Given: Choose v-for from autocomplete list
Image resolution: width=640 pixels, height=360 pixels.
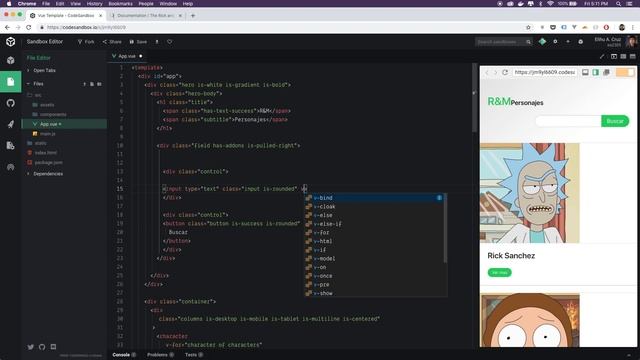Looking at the screenshot, I should (x=375, y=233).
